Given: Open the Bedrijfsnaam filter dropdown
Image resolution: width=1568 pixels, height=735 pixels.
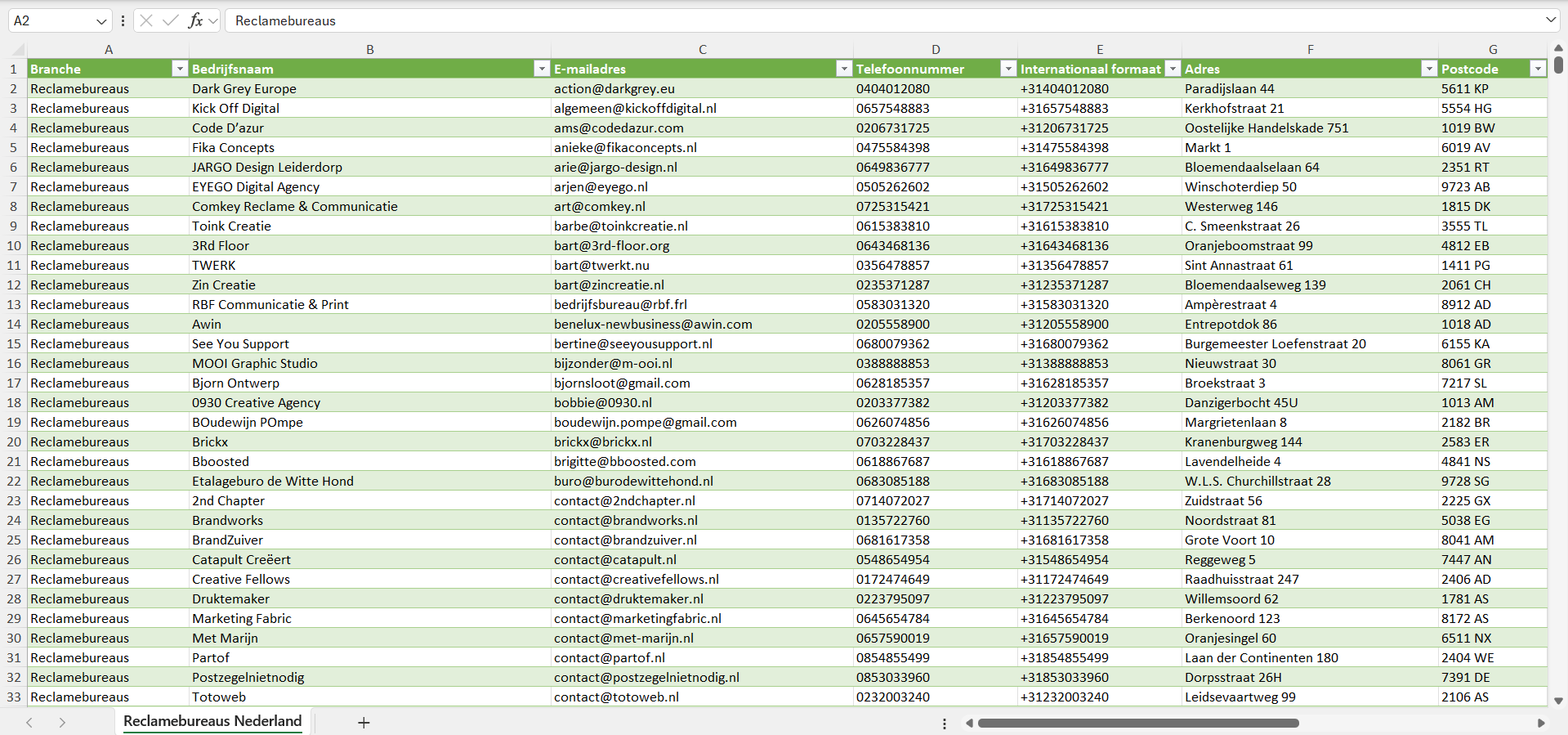Looking at the screenshot, I should [541, 69].
